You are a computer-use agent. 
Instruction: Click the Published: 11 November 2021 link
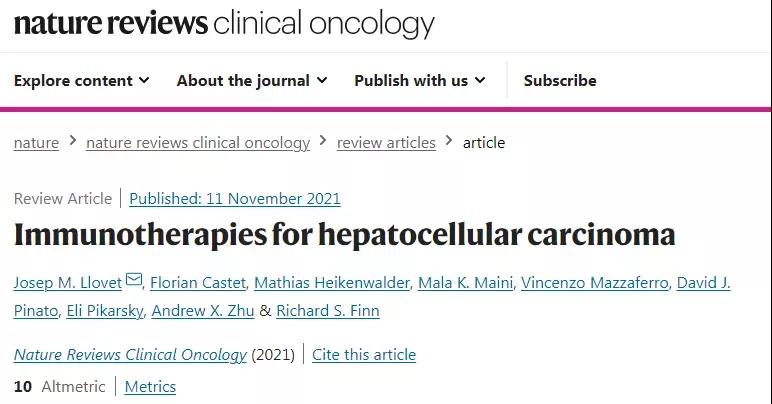point(235,199)
